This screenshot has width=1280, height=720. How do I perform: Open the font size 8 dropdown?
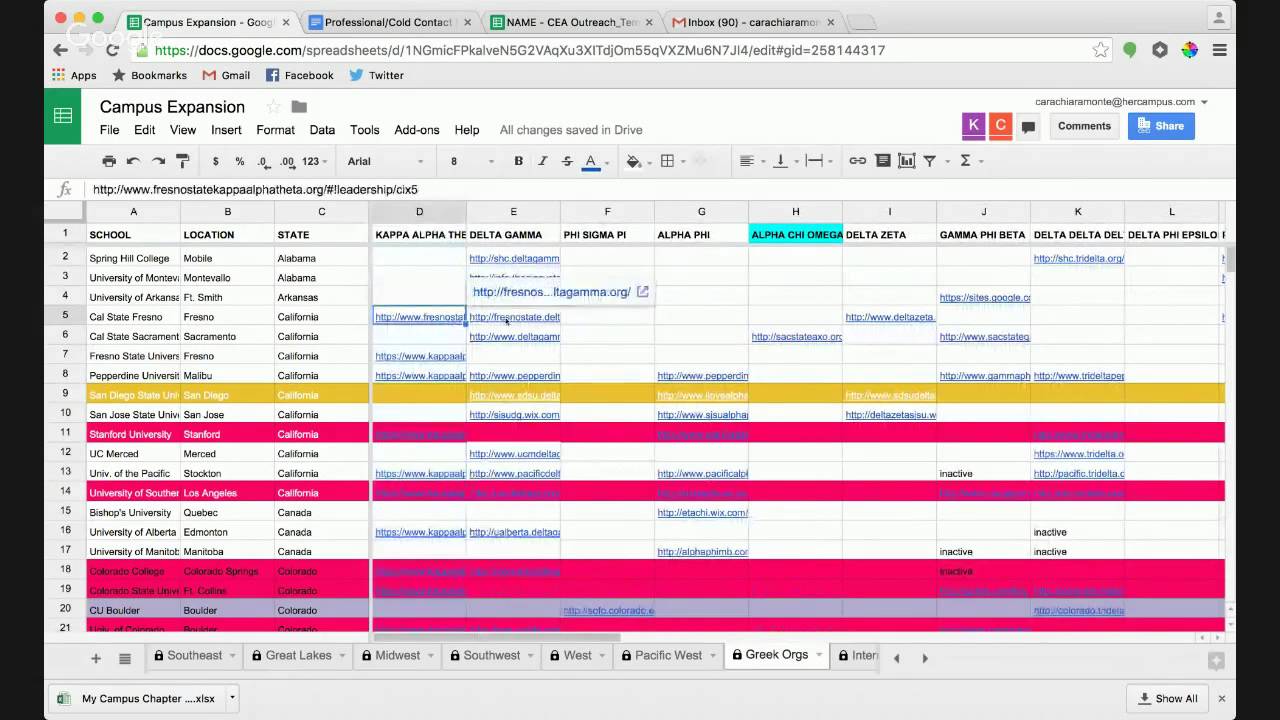(x=472, y=161)
